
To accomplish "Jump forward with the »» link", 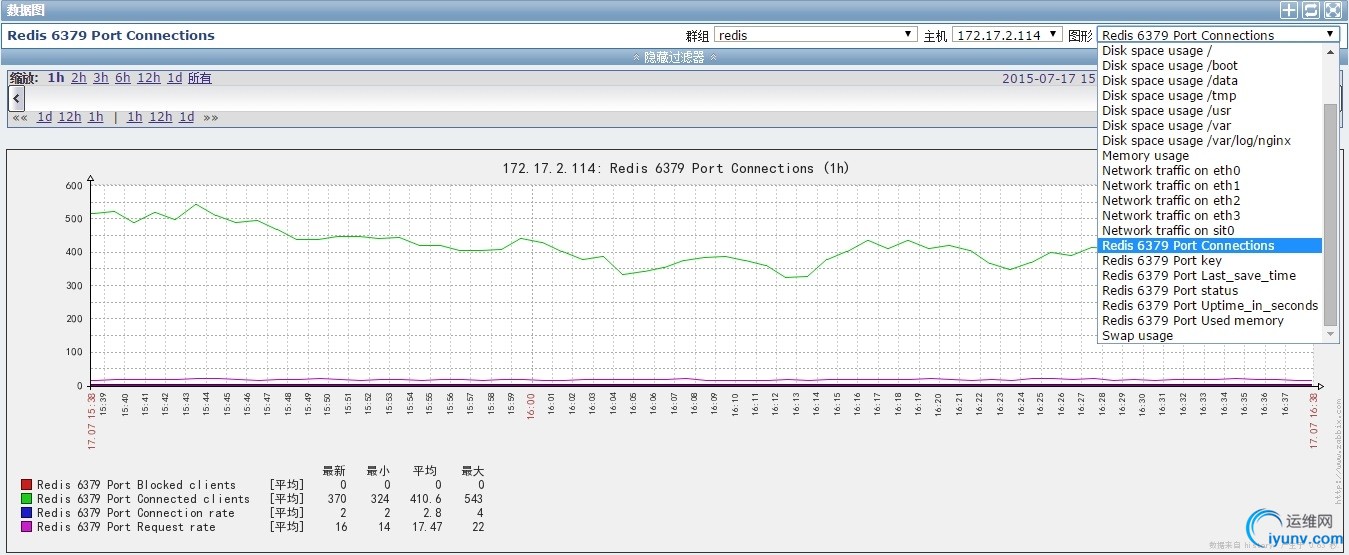I will [x=211, y=117].
